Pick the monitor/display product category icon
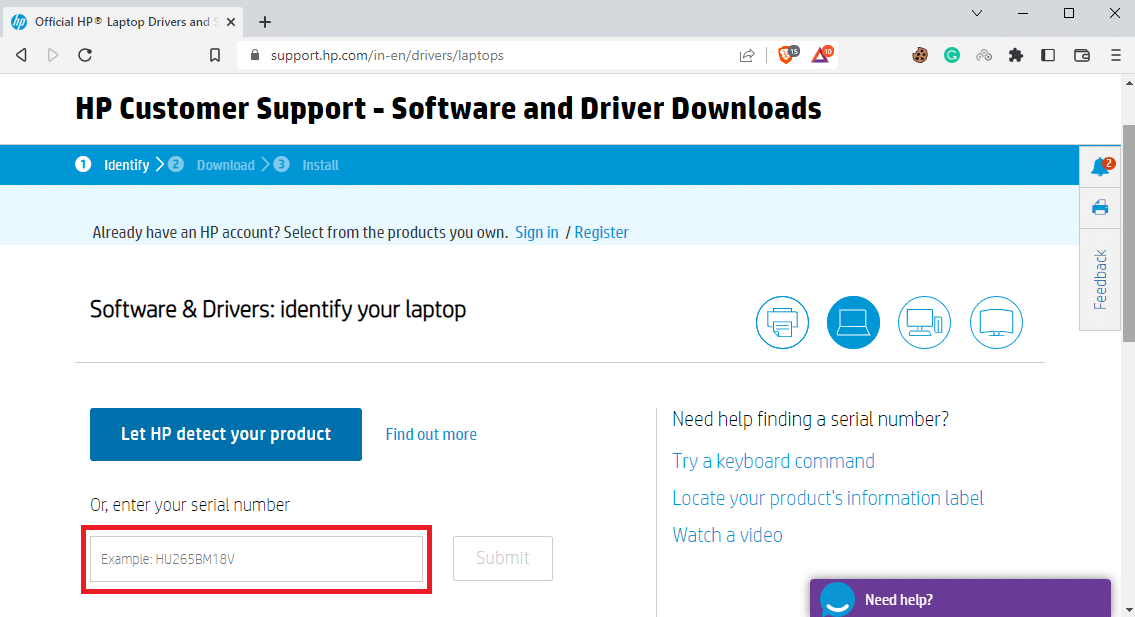This screenshot has height=617, width=1135. 996,322
